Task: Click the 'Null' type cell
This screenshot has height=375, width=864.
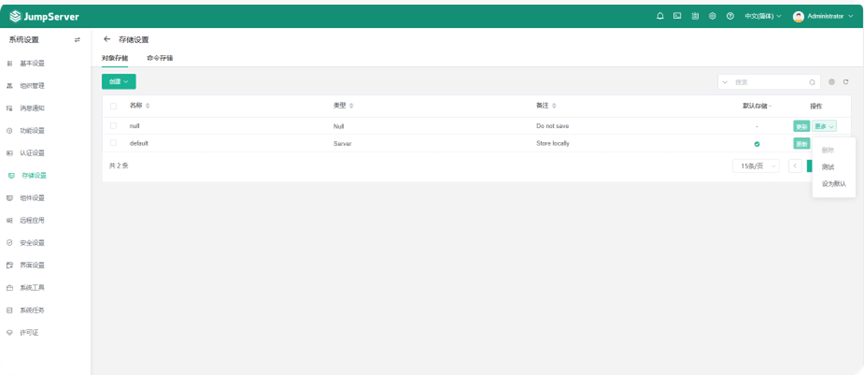Action: coord(339,126)
